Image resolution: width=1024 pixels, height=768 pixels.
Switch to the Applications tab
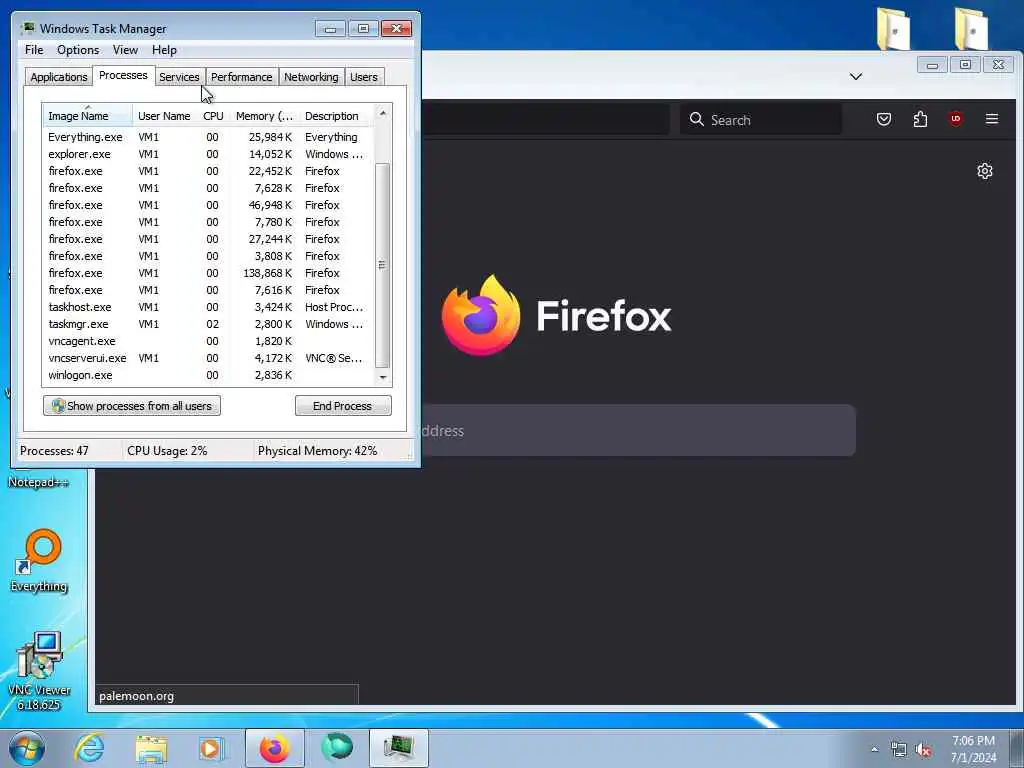tap(59, 77)
